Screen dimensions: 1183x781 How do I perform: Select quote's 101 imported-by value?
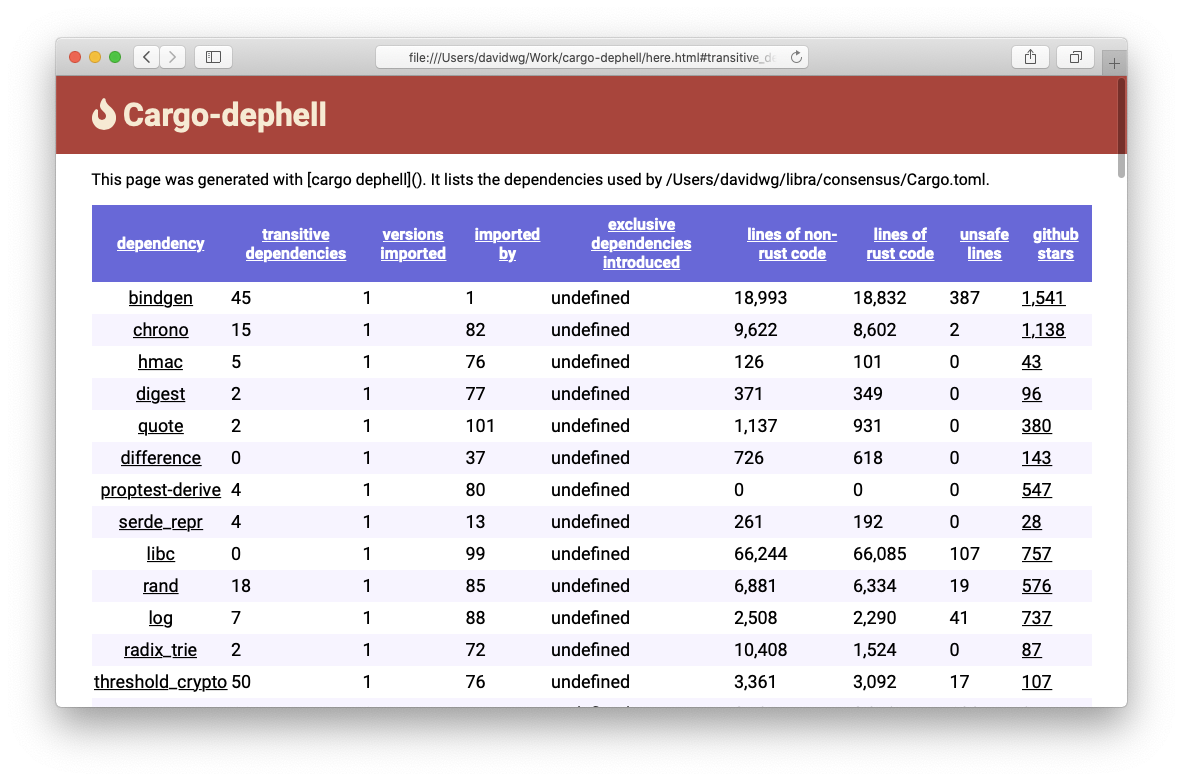(480, 426)
